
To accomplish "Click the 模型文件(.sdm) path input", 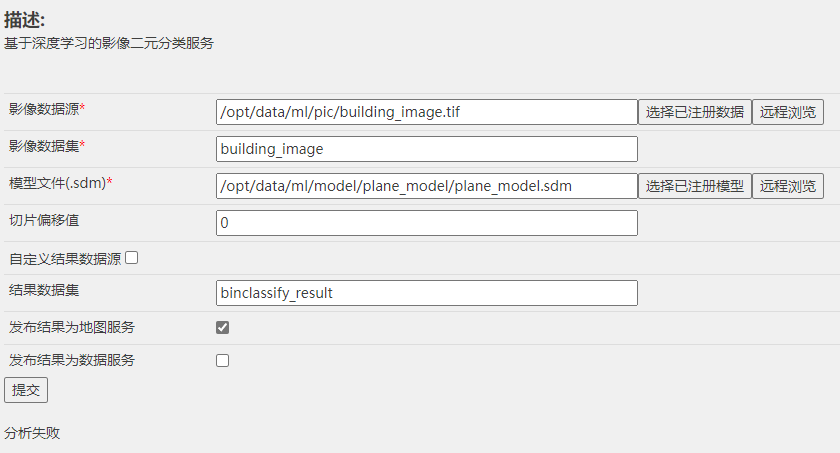I will pyautogui.click(x=426, y=186).
